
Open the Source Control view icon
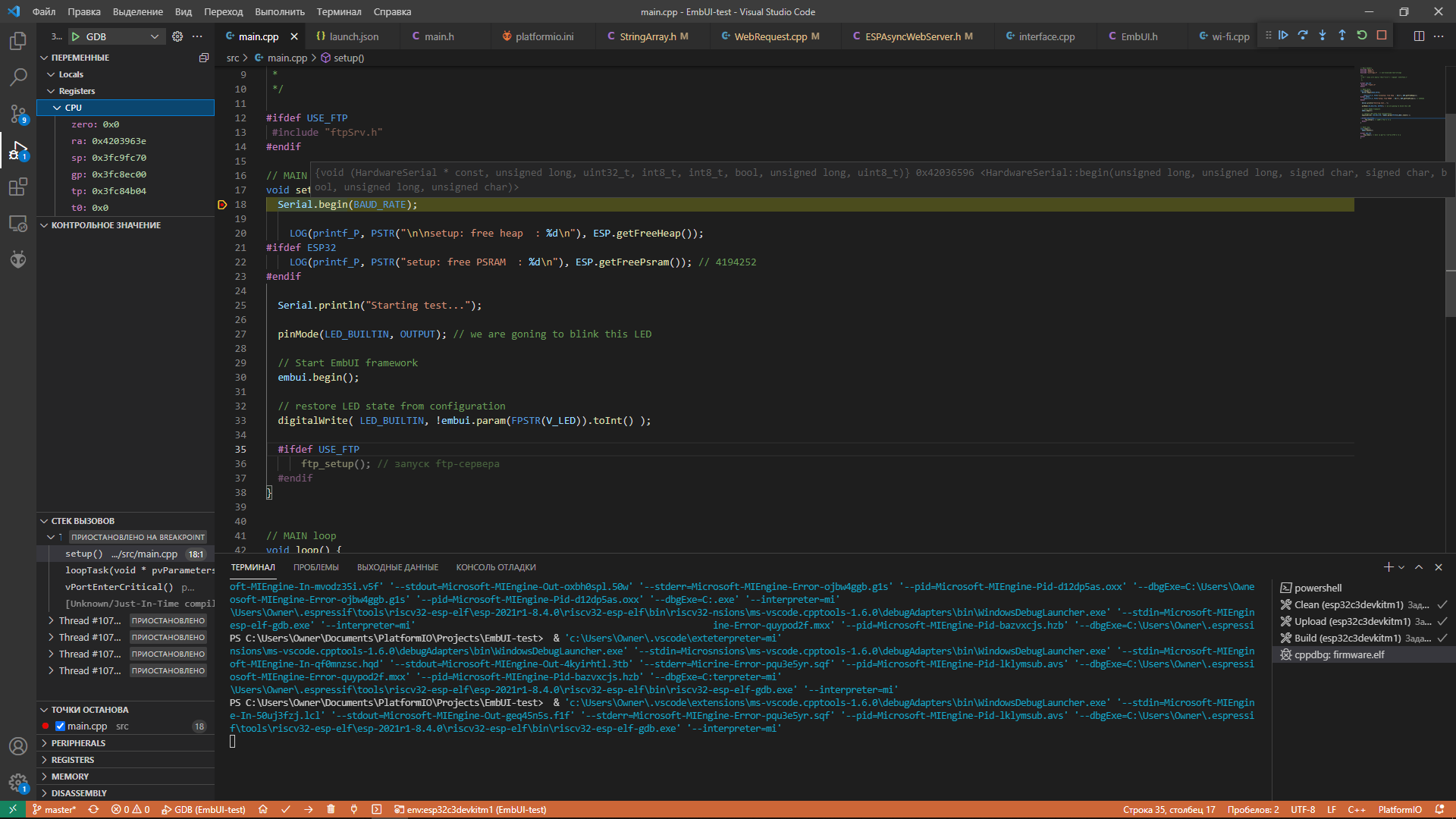click(x=18, y=114)
